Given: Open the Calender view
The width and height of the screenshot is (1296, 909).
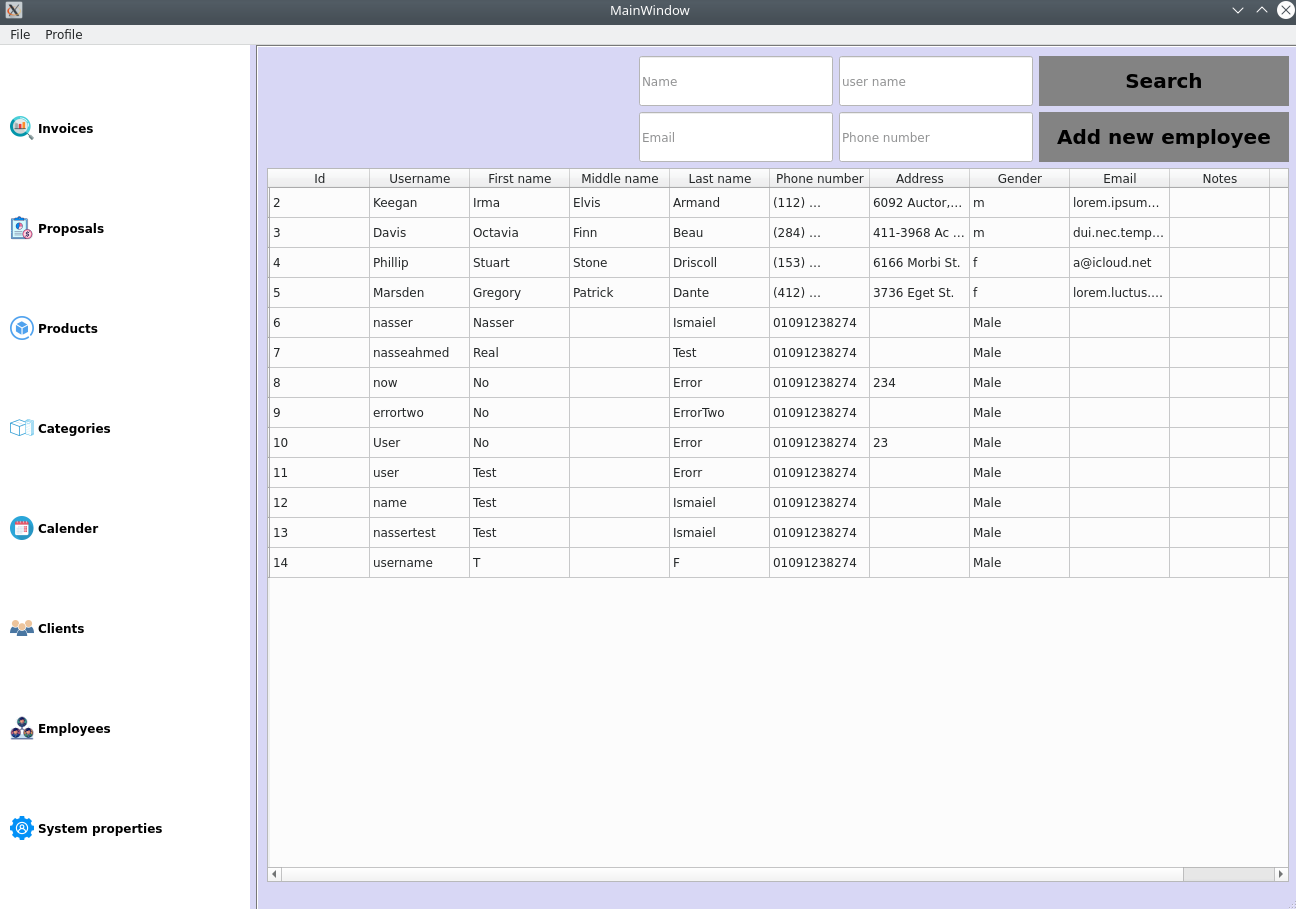Looking at the screenshot, I should click(68, 528).
